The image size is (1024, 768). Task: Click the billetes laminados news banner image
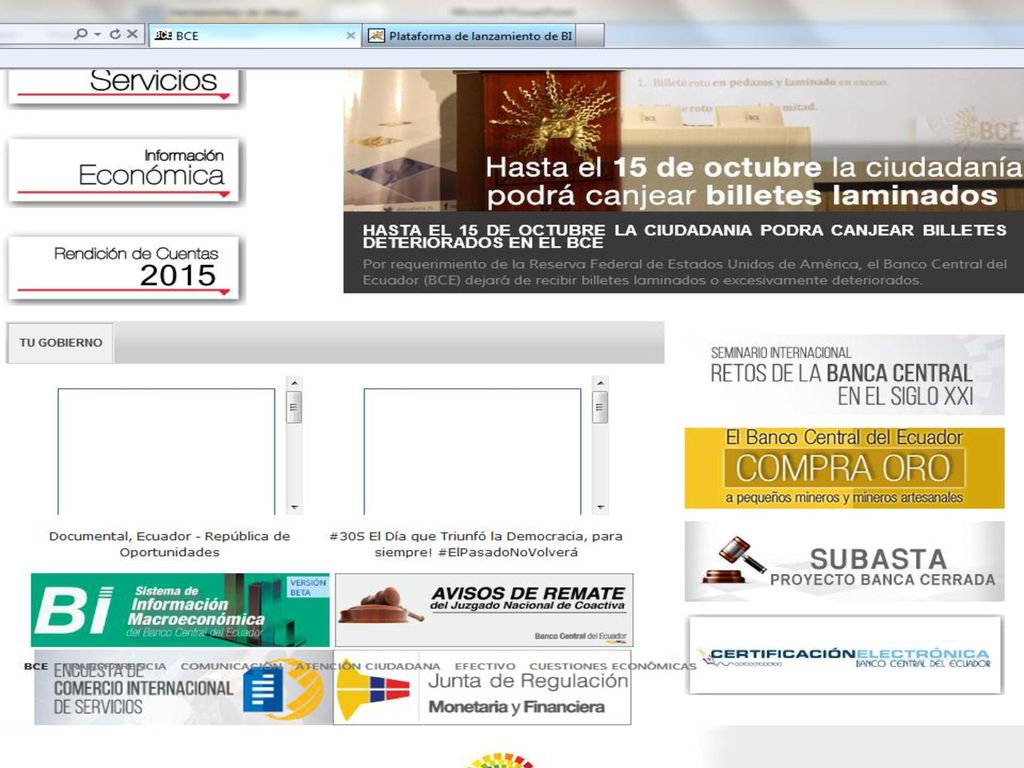click(x=683, y=140)
